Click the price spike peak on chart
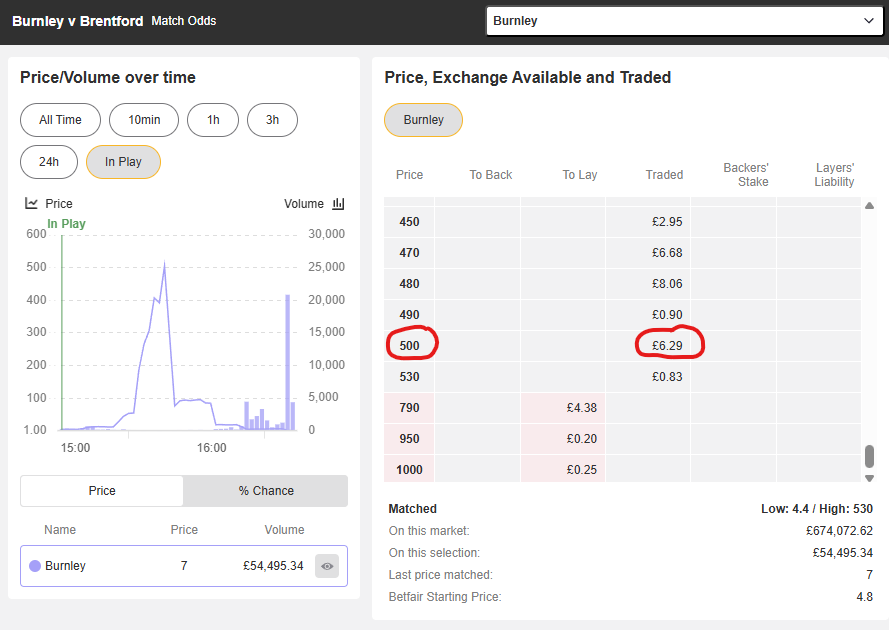Screen dimensions: 889x630 tap(164, 264)
